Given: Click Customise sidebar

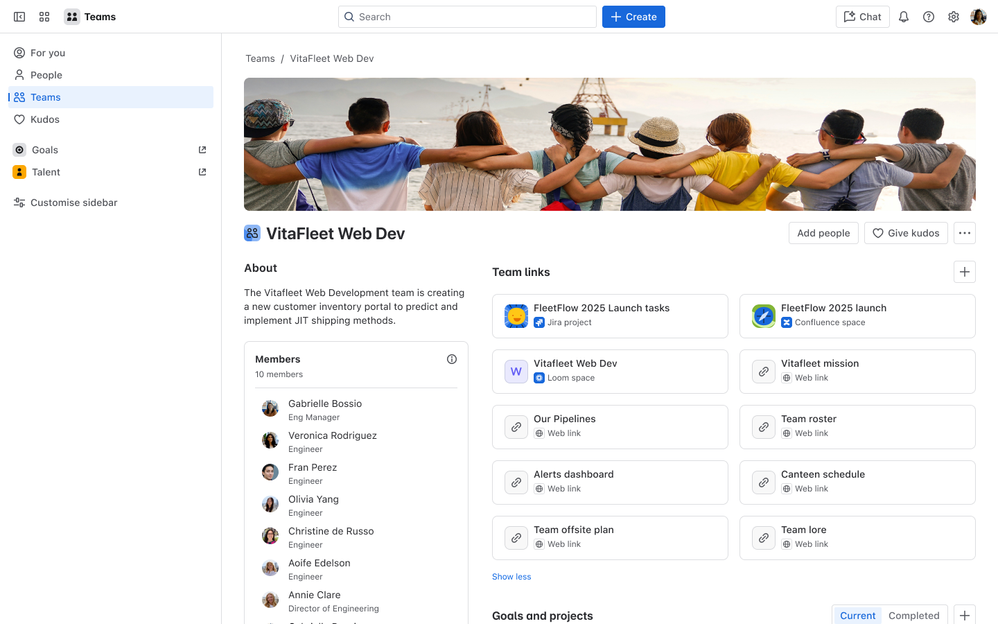Looking at the screenshot, I should (x=111, y=202).
